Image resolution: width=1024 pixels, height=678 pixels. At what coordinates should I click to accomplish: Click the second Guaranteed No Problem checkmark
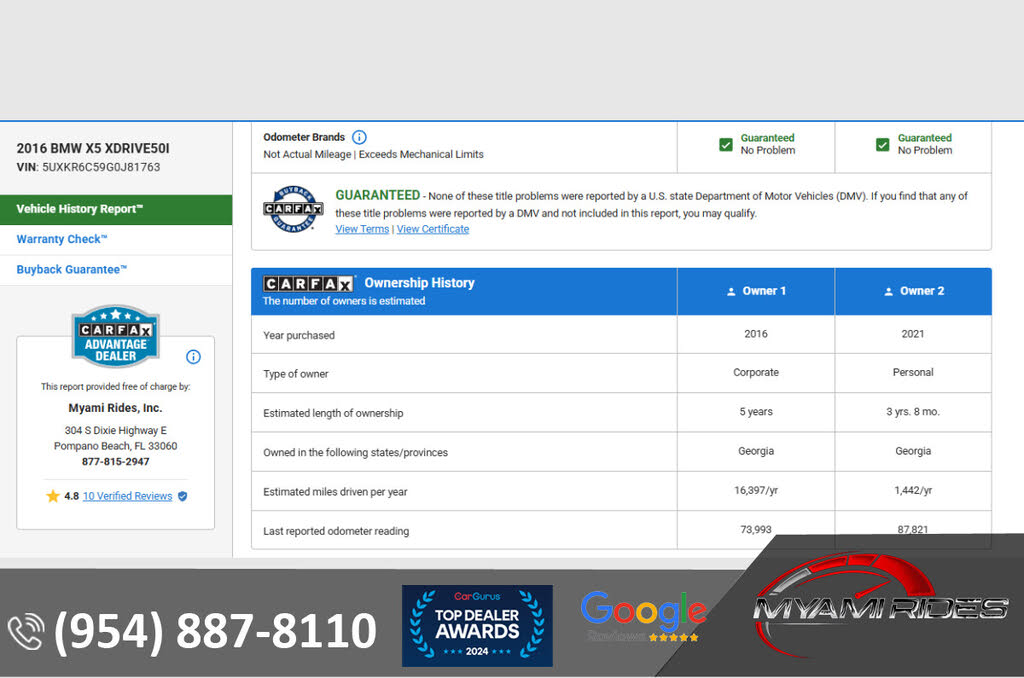click(x=882, y=144)
